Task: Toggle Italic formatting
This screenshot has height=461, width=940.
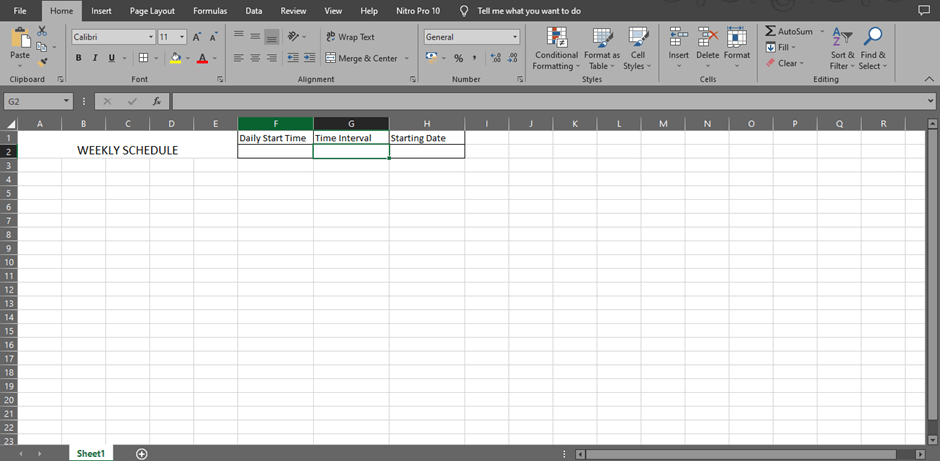Action: click(95, 58)
